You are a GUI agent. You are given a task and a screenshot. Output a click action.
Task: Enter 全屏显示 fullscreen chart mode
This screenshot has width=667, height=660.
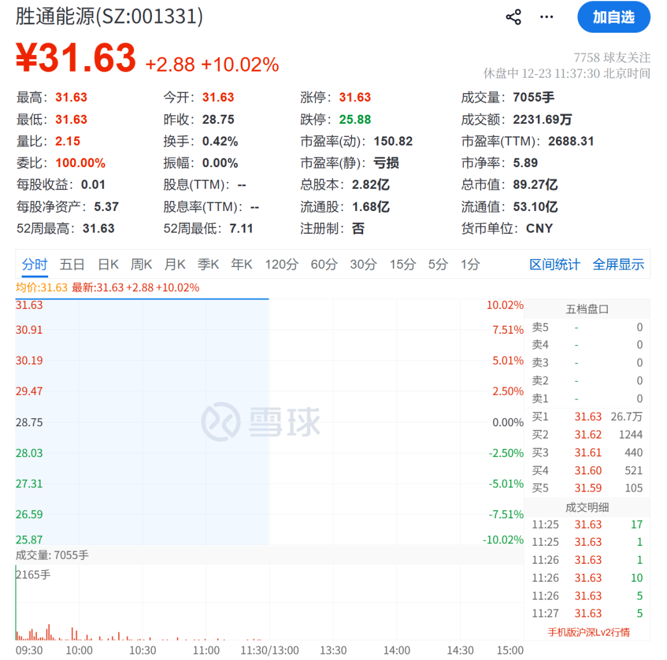[x=618, y=265]
